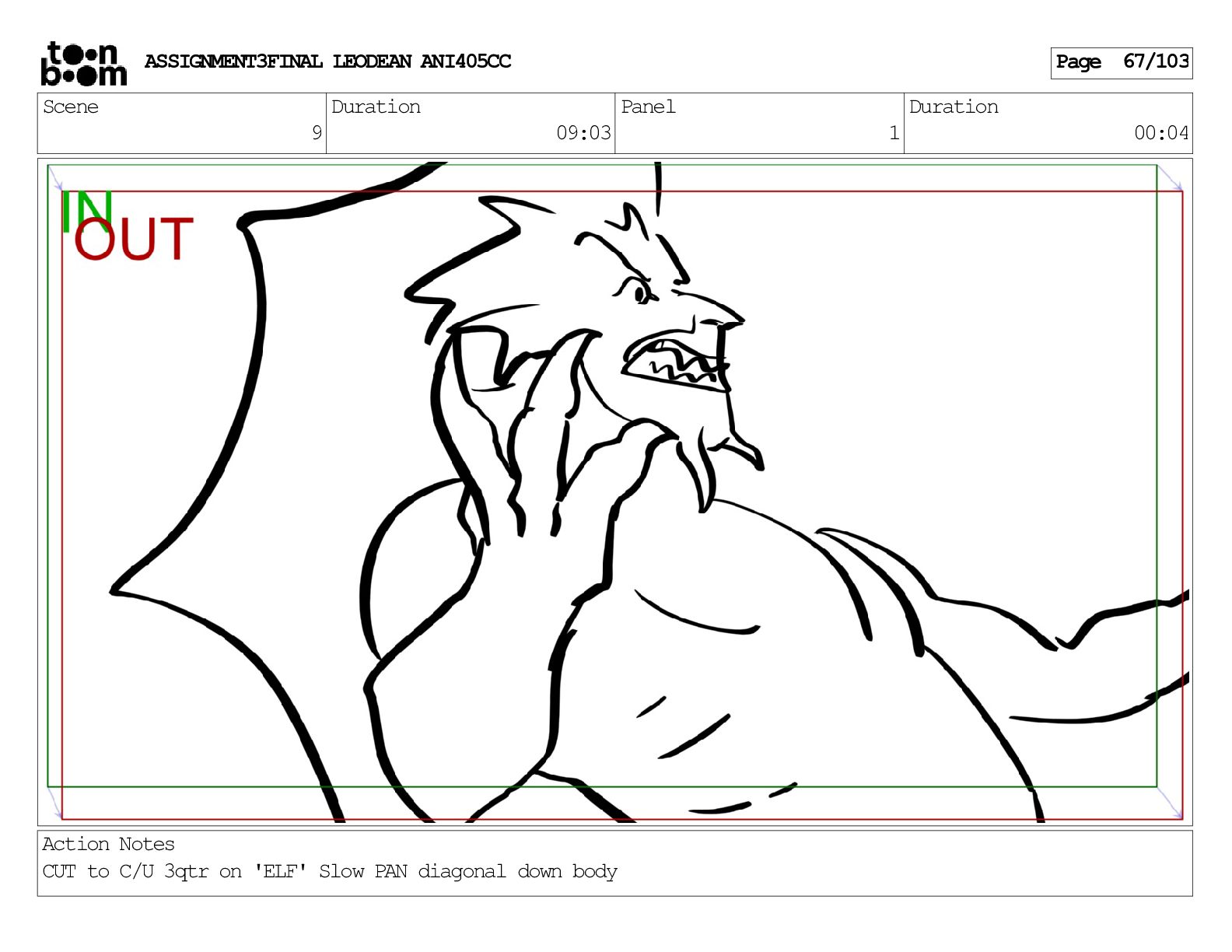Click the 'Page 67/103' box

click(1121, 62)
